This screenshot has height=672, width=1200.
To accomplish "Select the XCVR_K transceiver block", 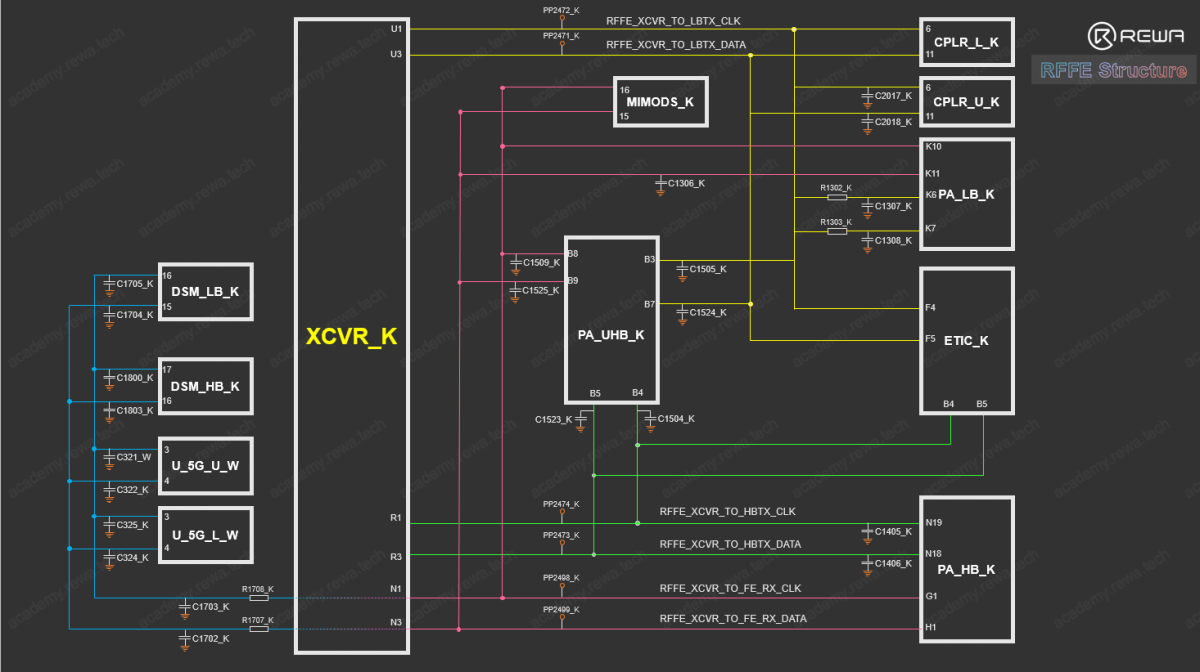I will pos(352,336).
